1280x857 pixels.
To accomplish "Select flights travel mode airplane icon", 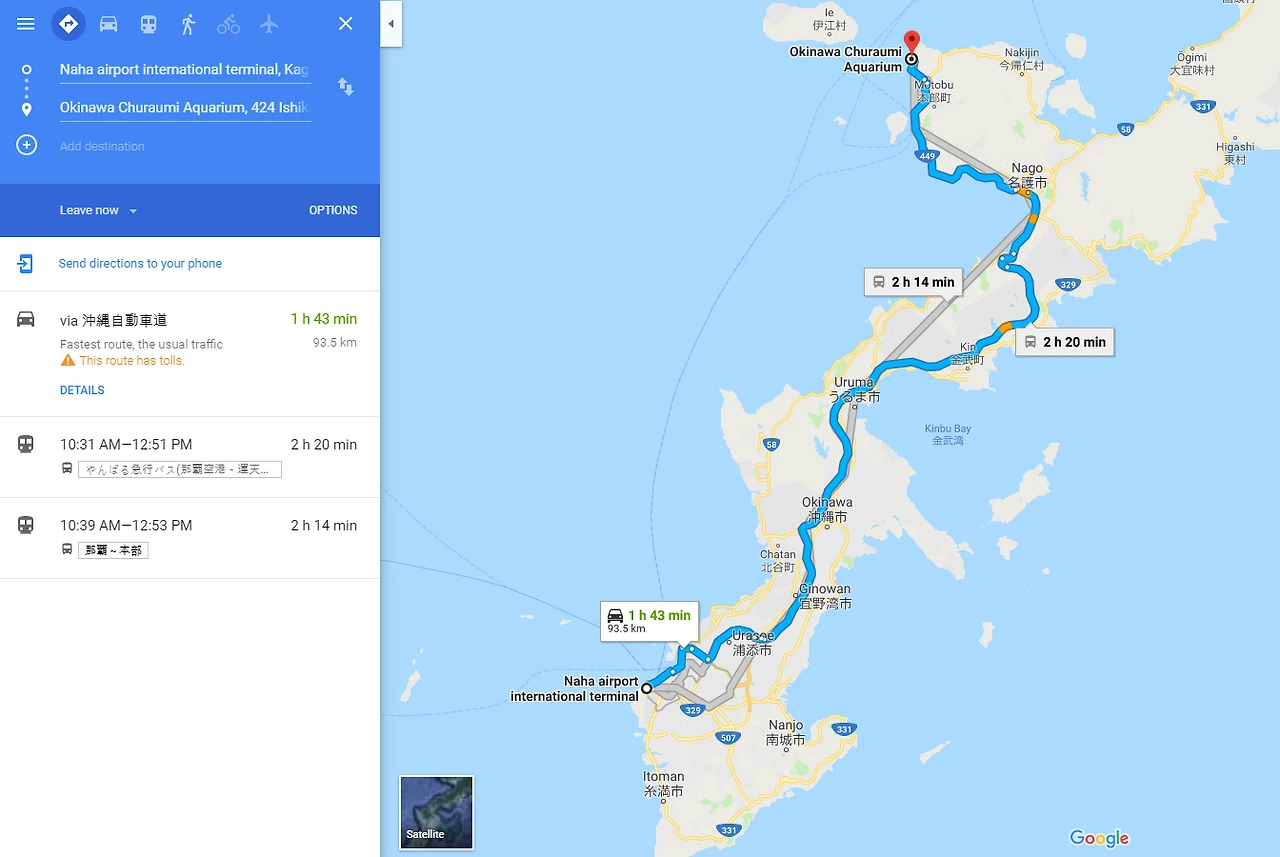I will (x=268, y=24).
